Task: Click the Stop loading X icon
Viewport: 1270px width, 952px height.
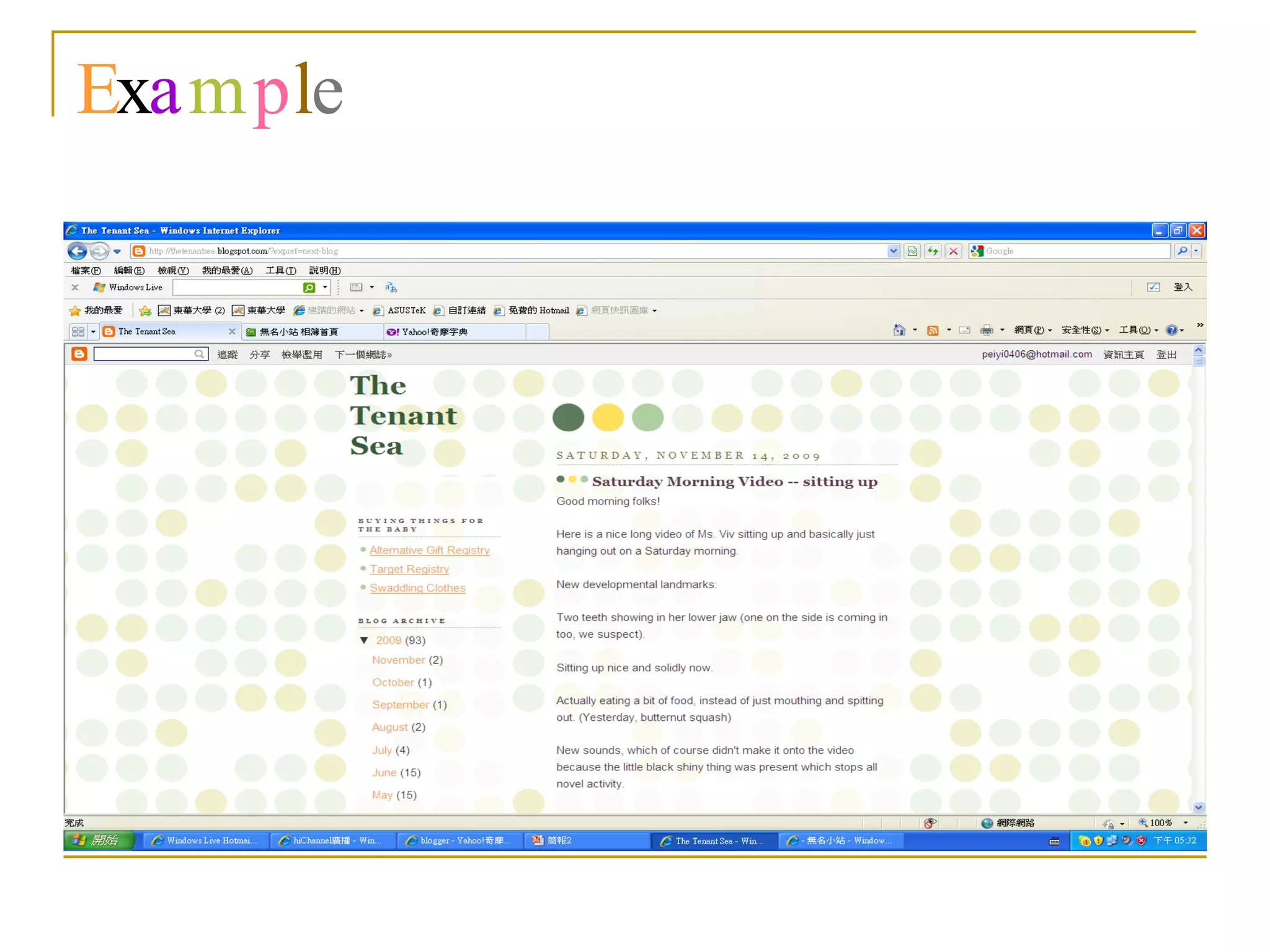Action: [x=954, y=251]
